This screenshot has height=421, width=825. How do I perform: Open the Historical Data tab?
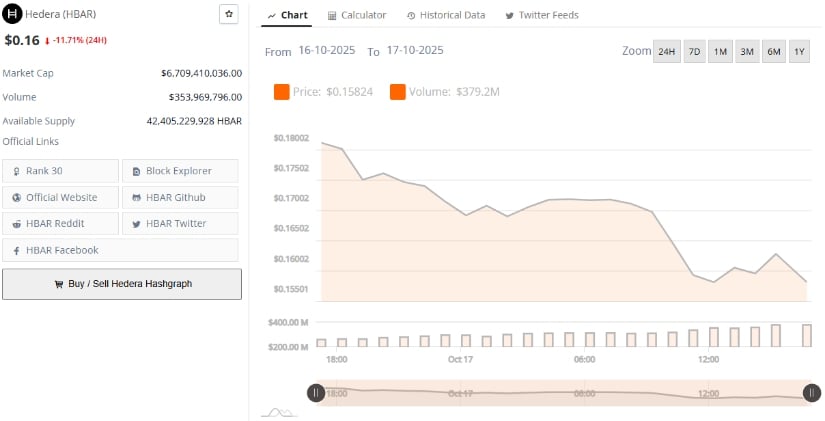pyautogui.click(x=446, y=15)
